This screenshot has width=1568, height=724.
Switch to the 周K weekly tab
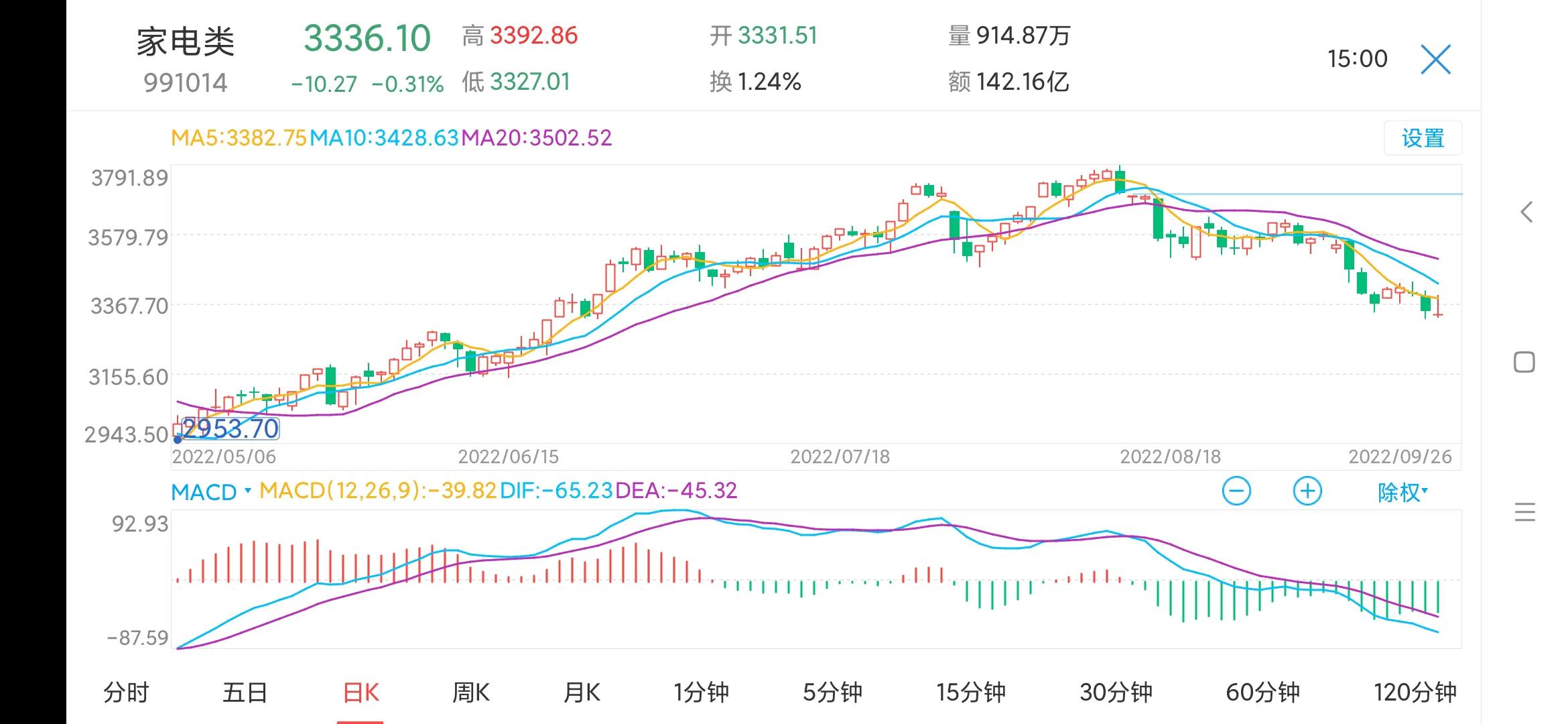[470, 692]
